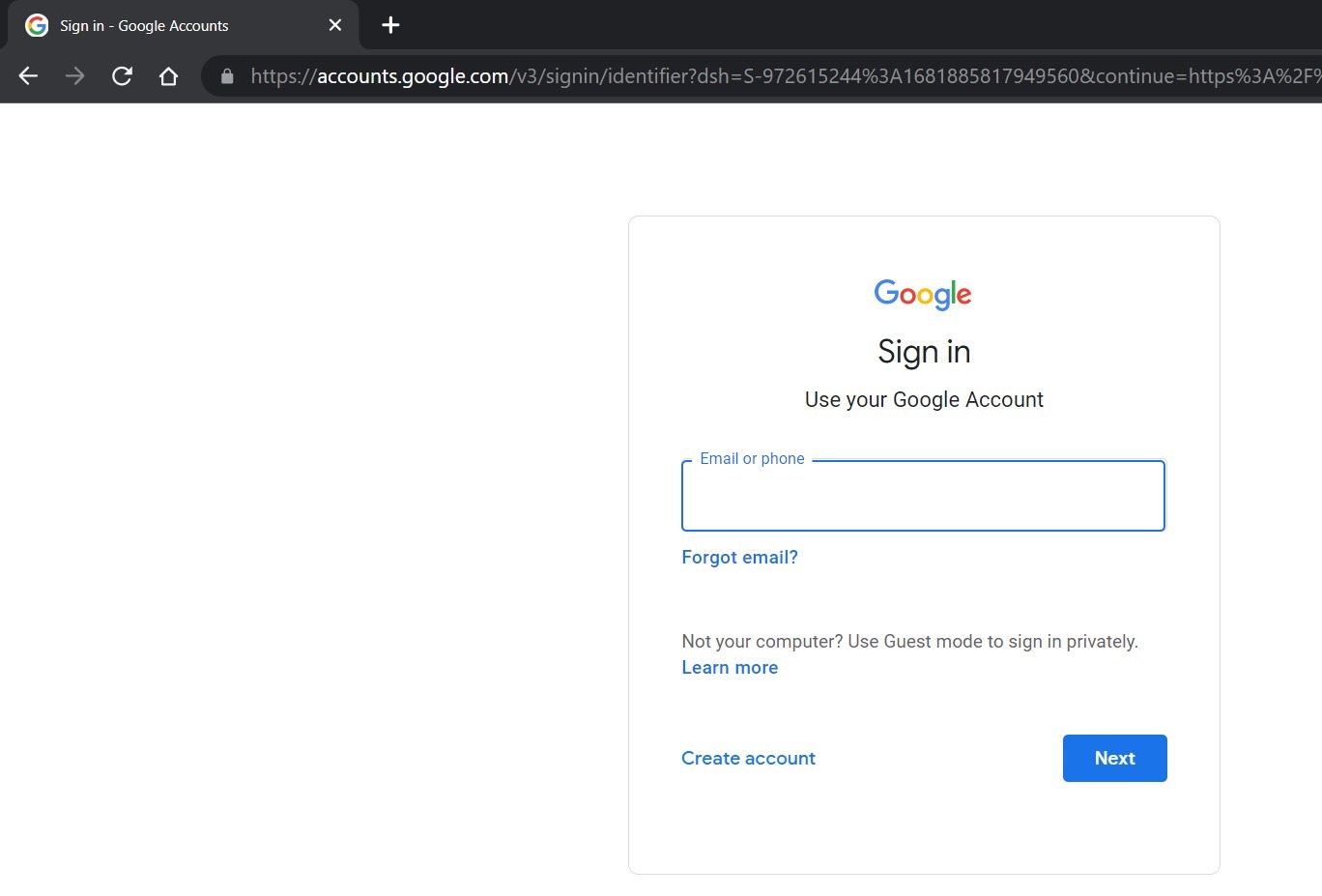The width and height of the screenshot is (1322, 896).
Task: Click the Sign in heading
Action: pyautogui.click(x=924, y=351)
